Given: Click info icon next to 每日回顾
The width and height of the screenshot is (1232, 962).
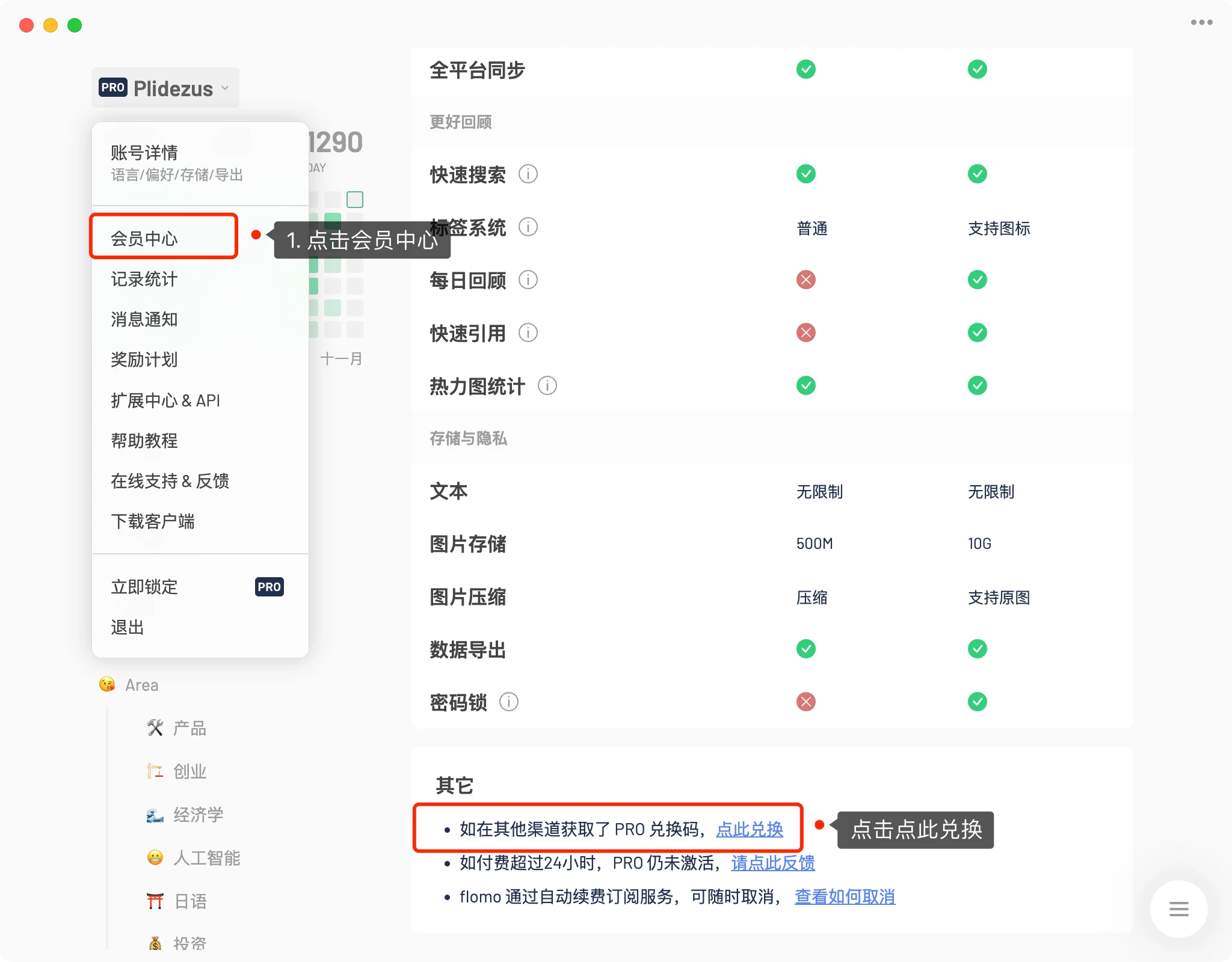Looking at the screenshot, I should pos(528,280).
